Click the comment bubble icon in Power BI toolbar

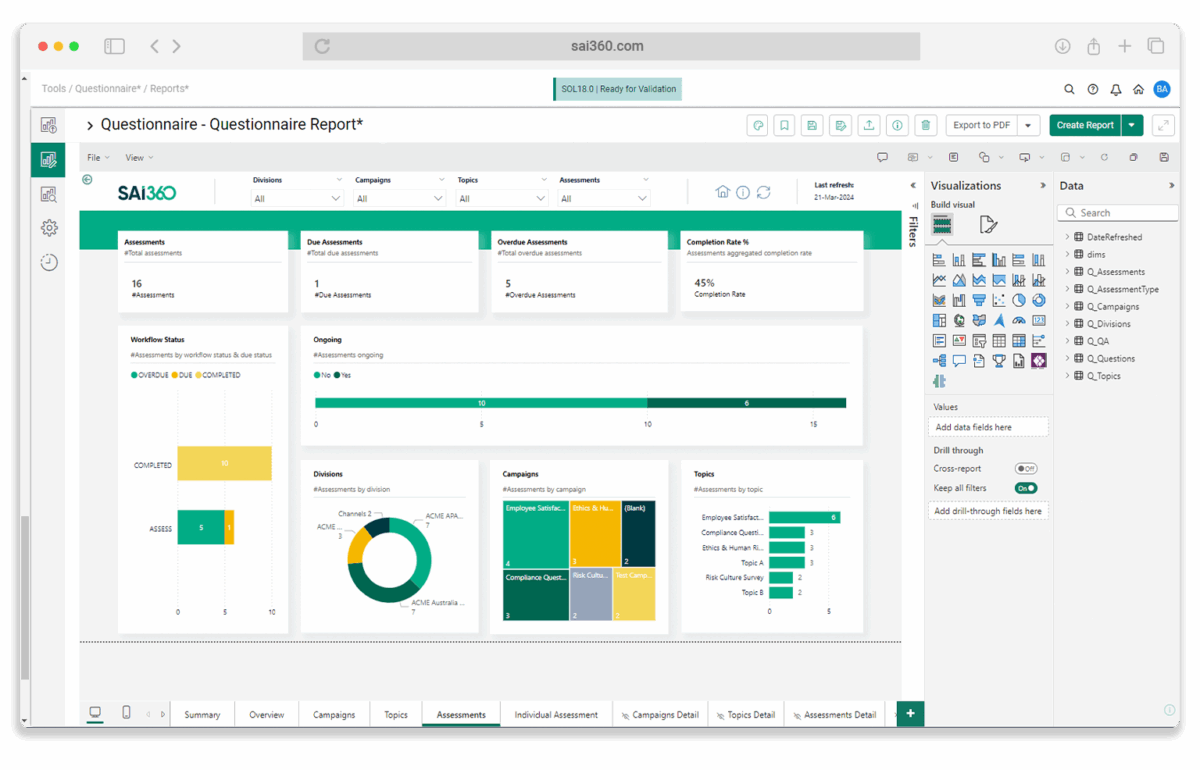click(882, 157)
